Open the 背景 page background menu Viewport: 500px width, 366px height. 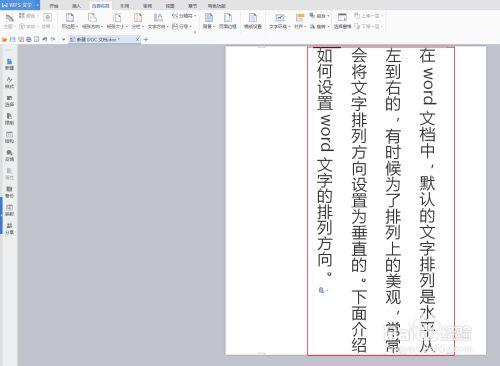(x=209, y=21)
